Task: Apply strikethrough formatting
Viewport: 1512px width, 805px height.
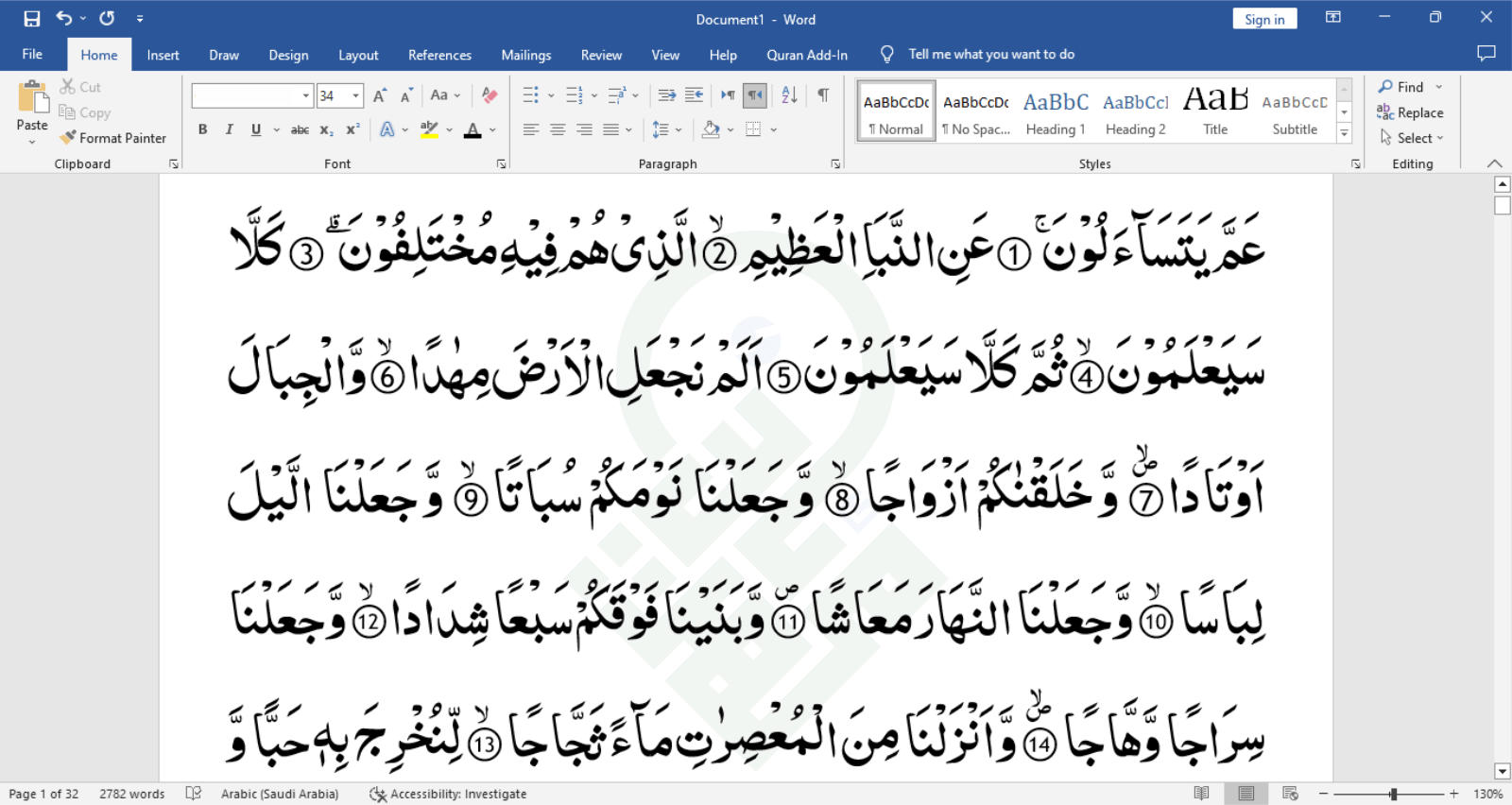Action: click(300, 129)
